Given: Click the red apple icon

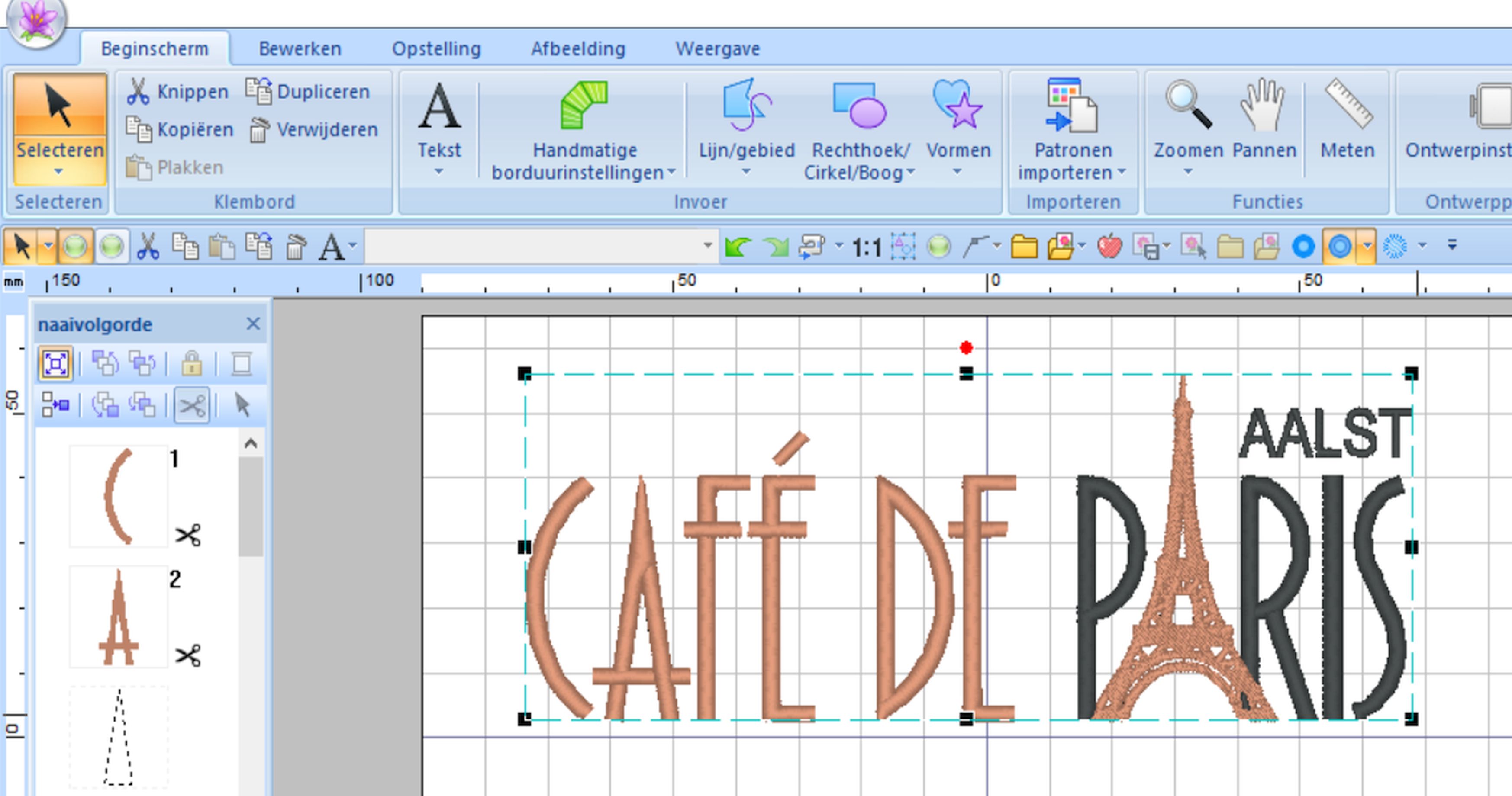Looking at the screenshot, I should (1109, 246).
